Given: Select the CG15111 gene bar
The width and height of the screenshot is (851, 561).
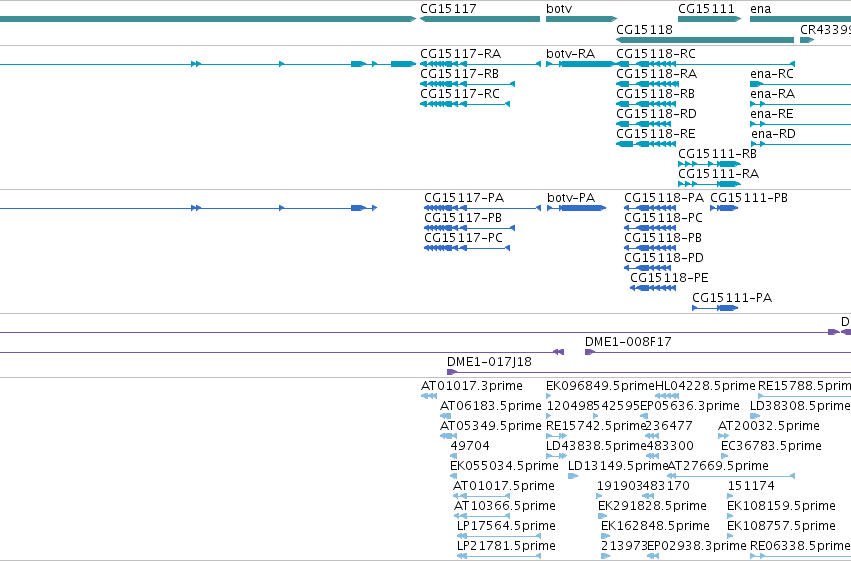Looking at the screenshot, I should 709,19.
